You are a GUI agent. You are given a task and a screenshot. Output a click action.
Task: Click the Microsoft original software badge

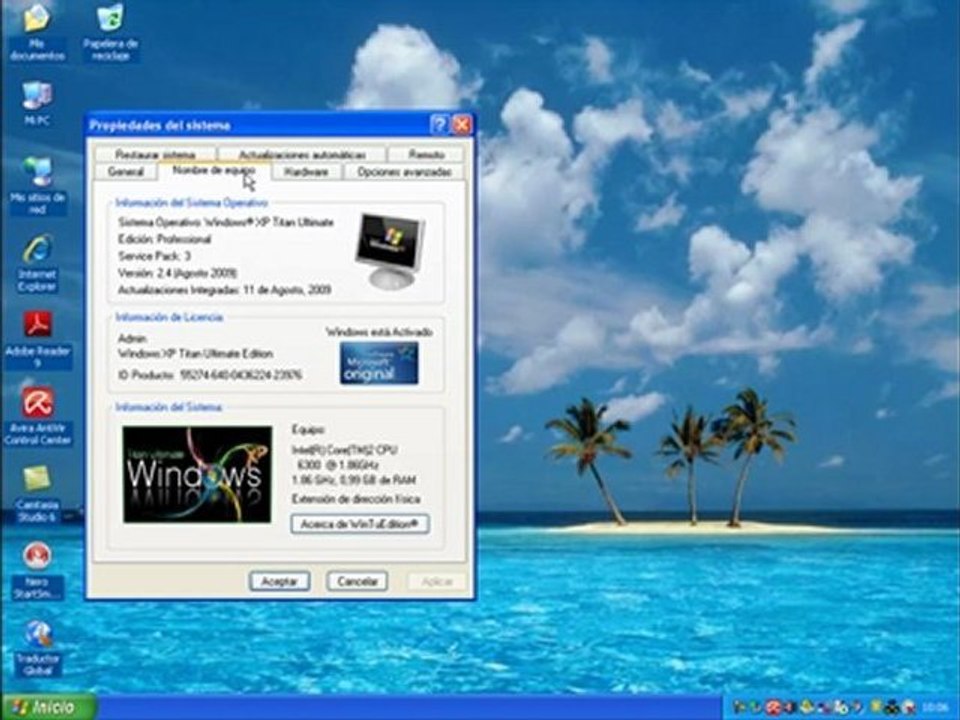click(x=379, y=362)
